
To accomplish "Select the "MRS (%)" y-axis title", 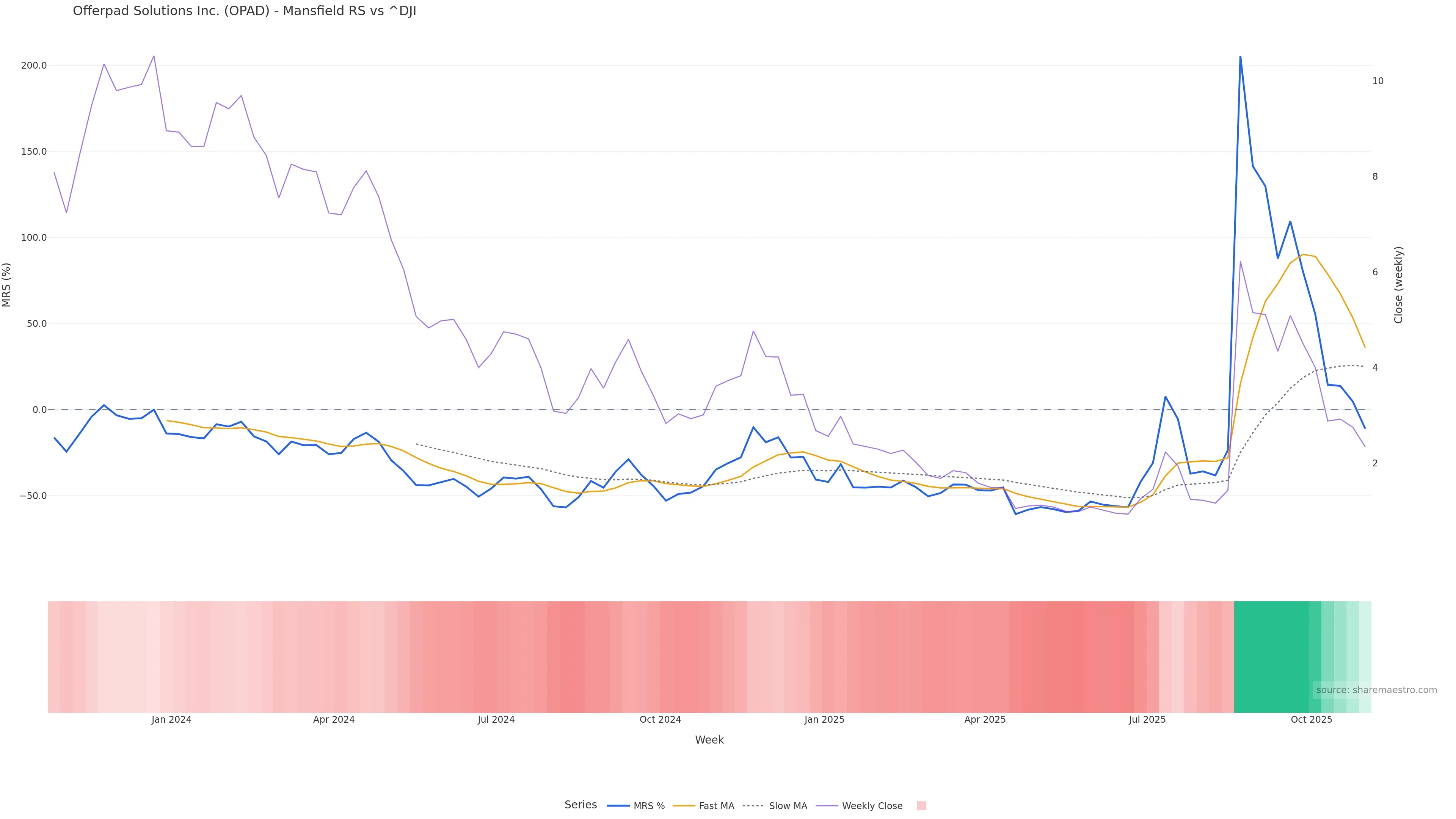I will pos(7,284).
